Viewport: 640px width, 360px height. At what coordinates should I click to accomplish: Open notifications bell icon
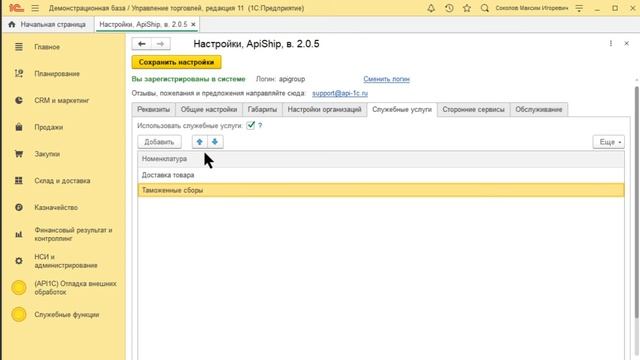tap(431, 8)
